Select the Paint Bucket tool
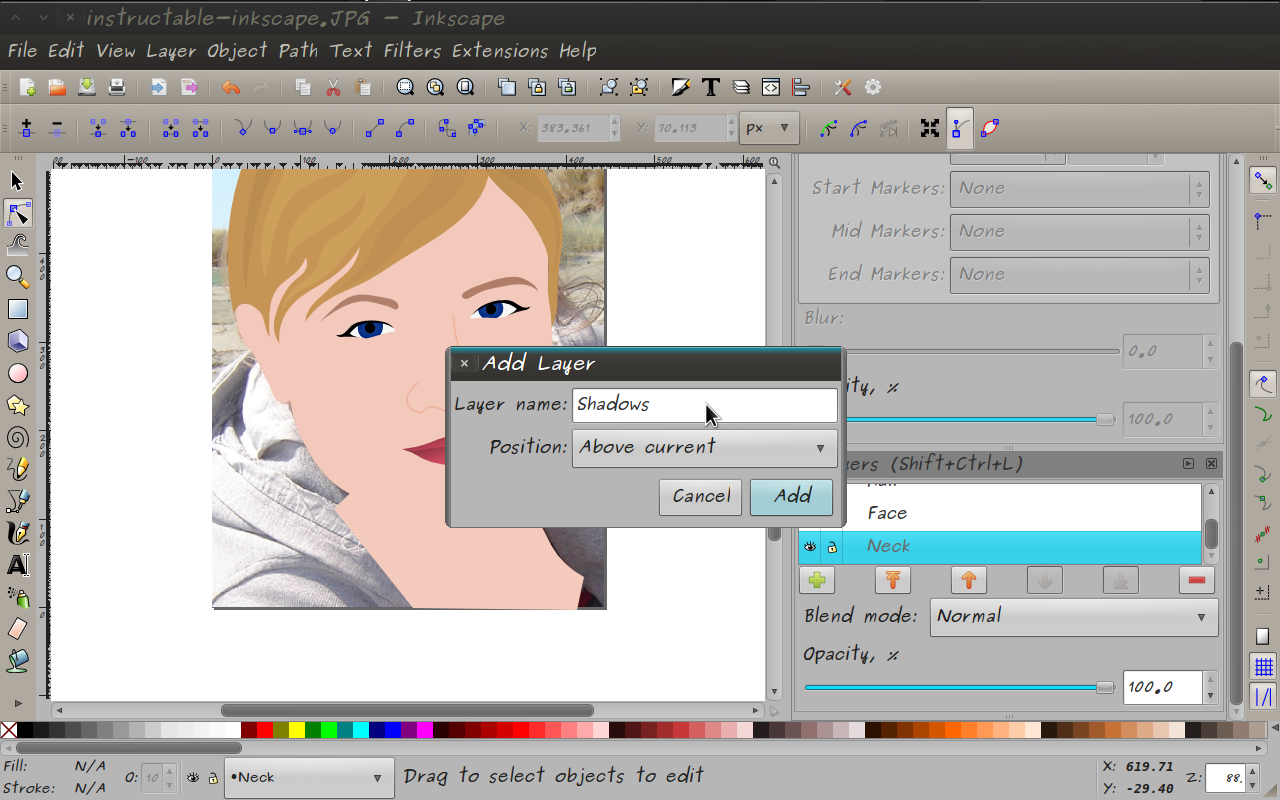This screenshot has height=800, width=1280. tap(18, 661)
